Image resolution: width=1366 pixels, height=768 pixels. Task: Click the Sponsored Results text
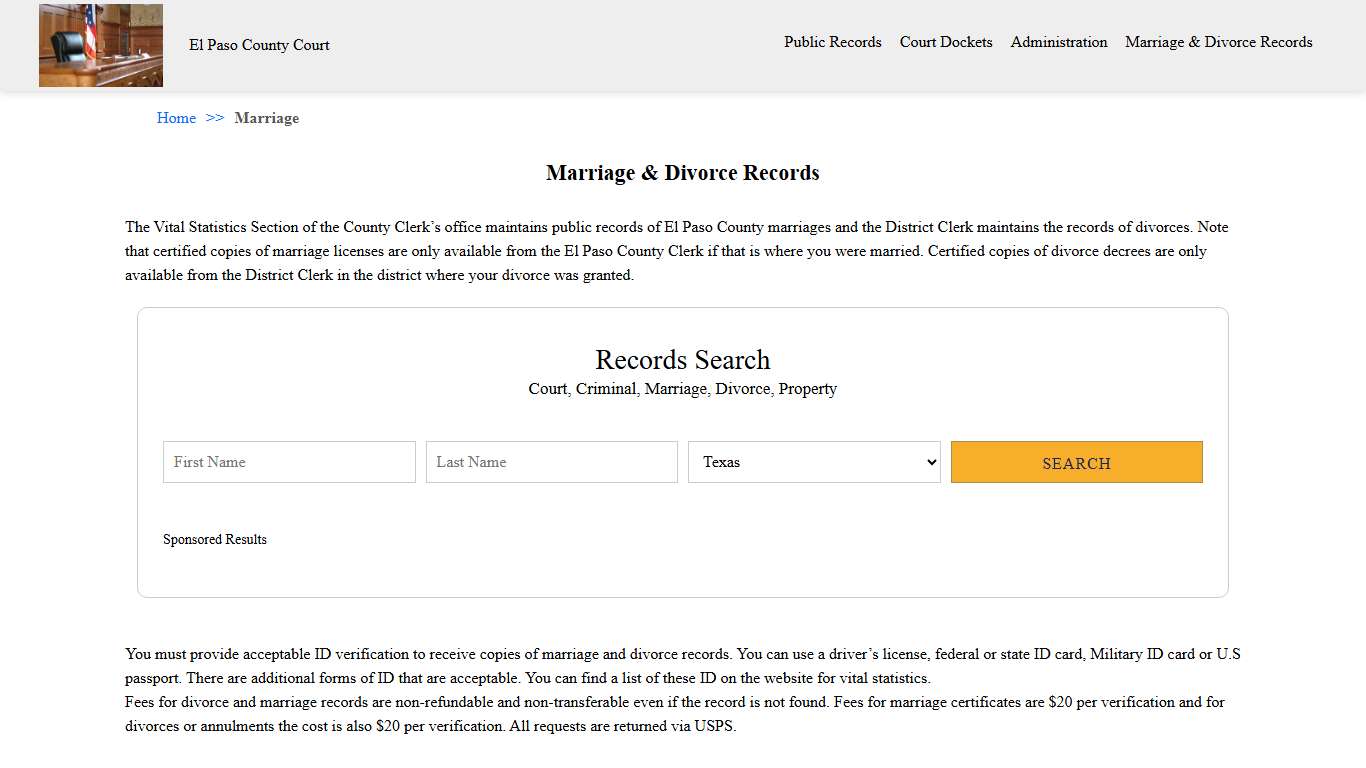(x=214, y=539)
